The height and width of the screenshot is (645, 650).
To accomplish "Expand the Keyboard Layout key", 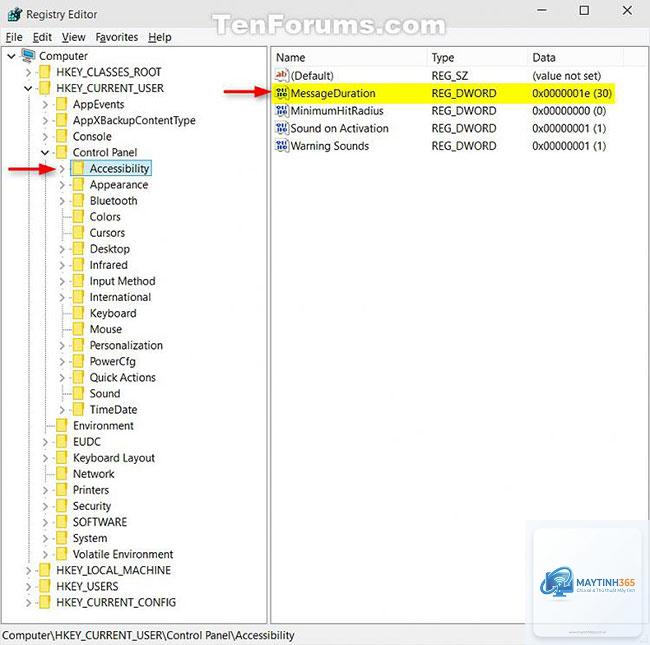I will [45, 458].
